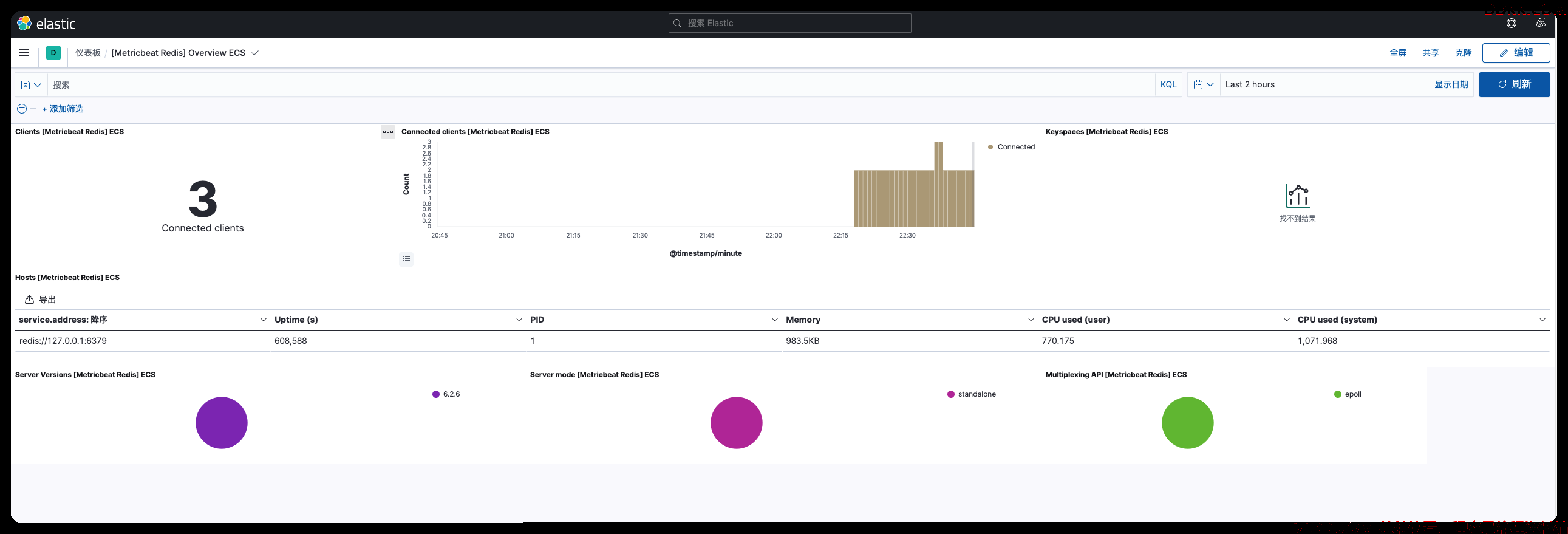1568x534 pixels.
Task: Go to Dashboards breadcrumb
Action: point(88,53)
